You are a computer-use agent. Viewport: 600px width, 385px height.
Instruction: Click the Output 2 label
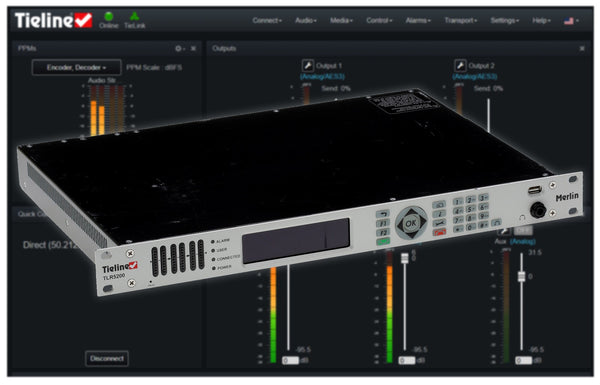(x=481, y=66)
